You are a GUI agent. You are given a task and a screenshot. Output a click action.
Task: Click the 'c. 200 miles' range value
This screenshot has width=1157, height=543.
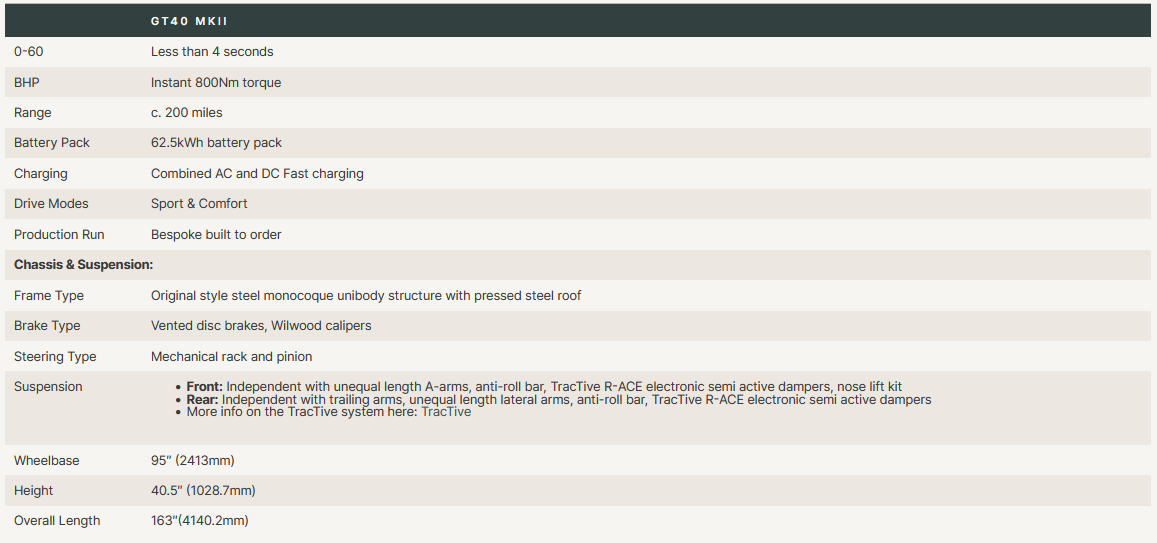click(x=187, y=113)
